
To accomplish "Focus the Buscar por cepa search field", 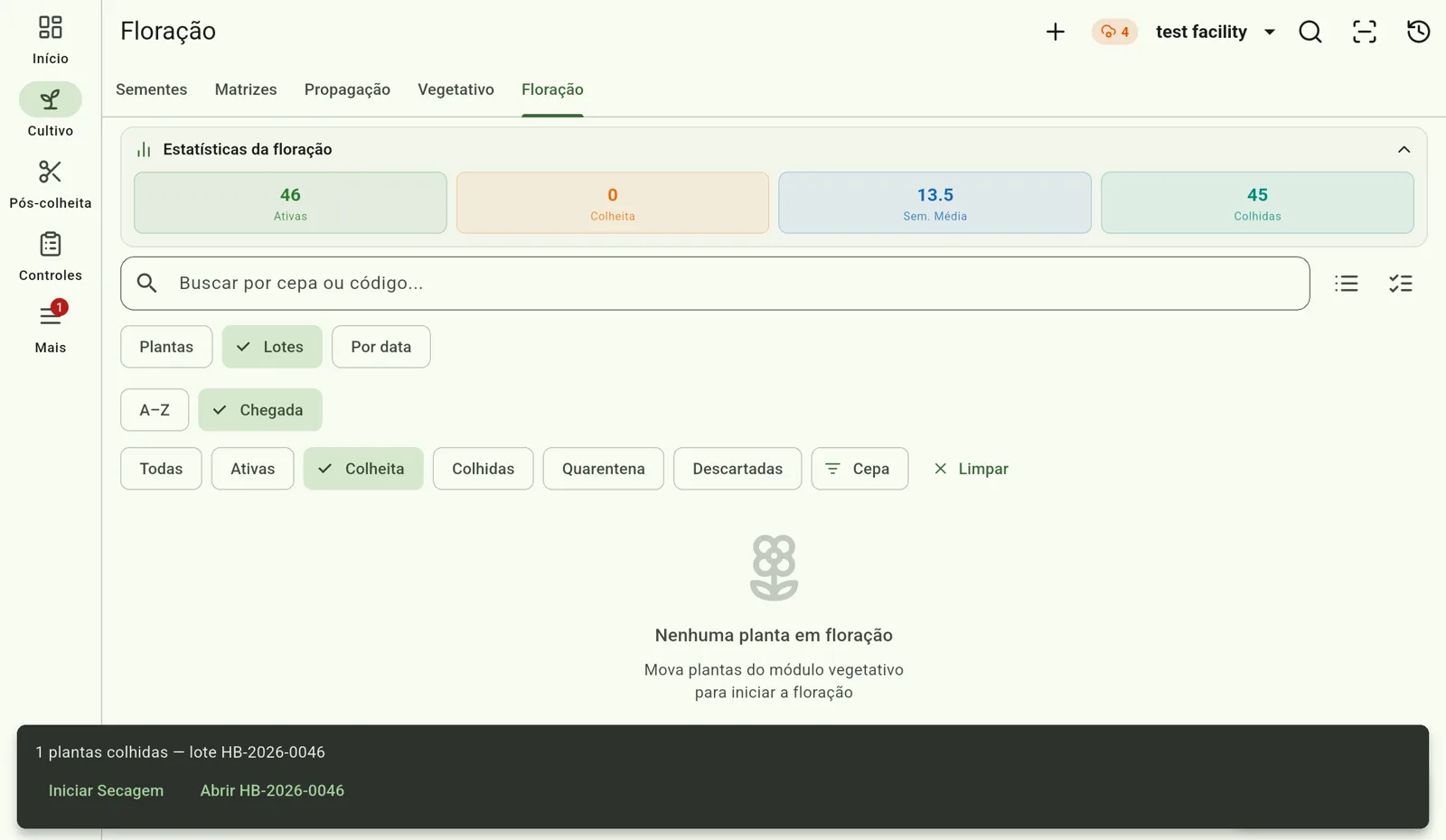I will [715, 283].
